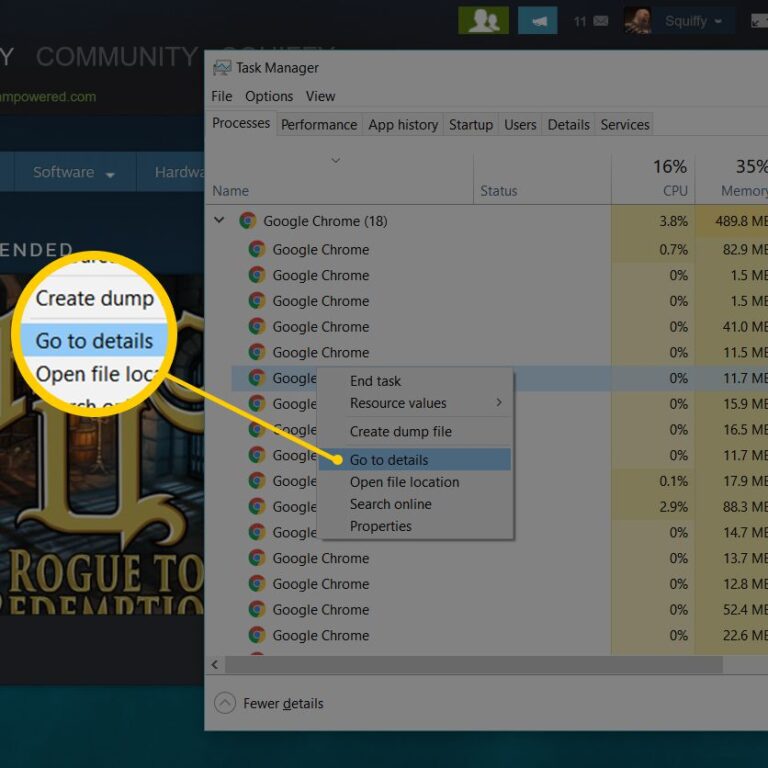Open COMMUNITY in Steam navigation

[117, 57]
